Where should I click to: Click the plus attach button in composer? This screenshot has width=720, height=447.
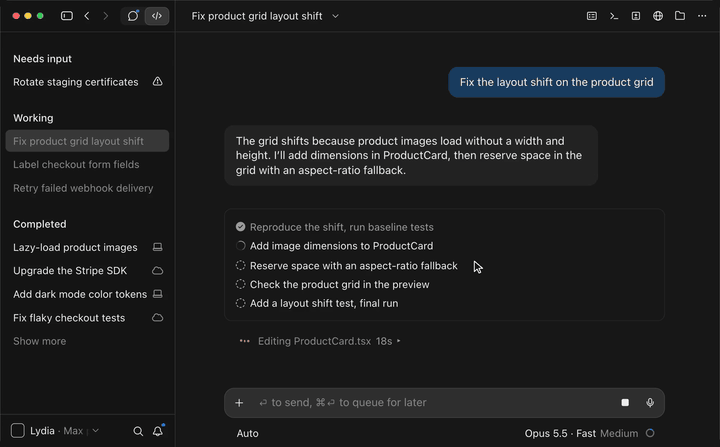coord(239,403)
